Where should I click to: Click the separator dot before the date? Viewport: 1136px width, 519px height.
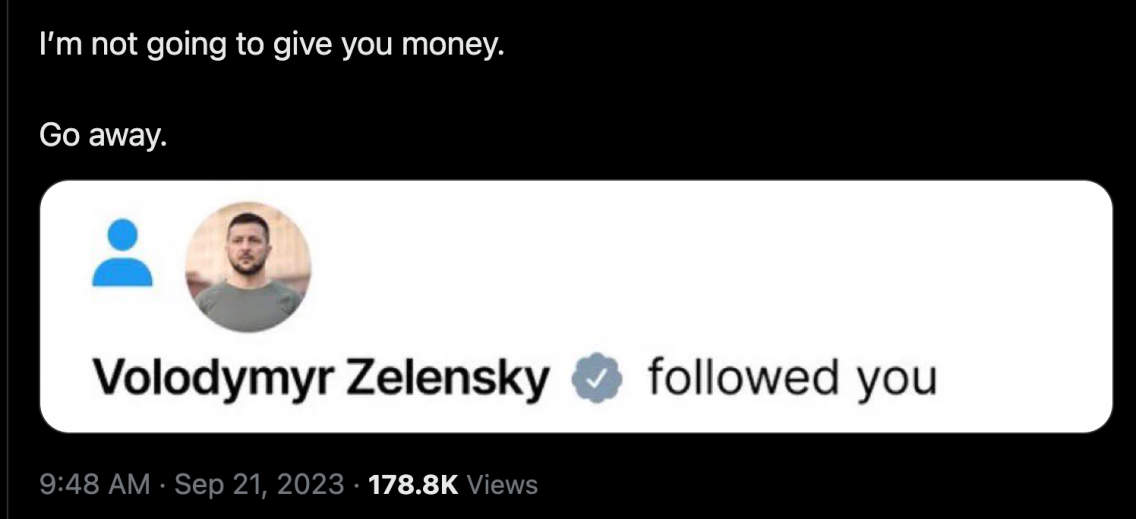point(163,486)
